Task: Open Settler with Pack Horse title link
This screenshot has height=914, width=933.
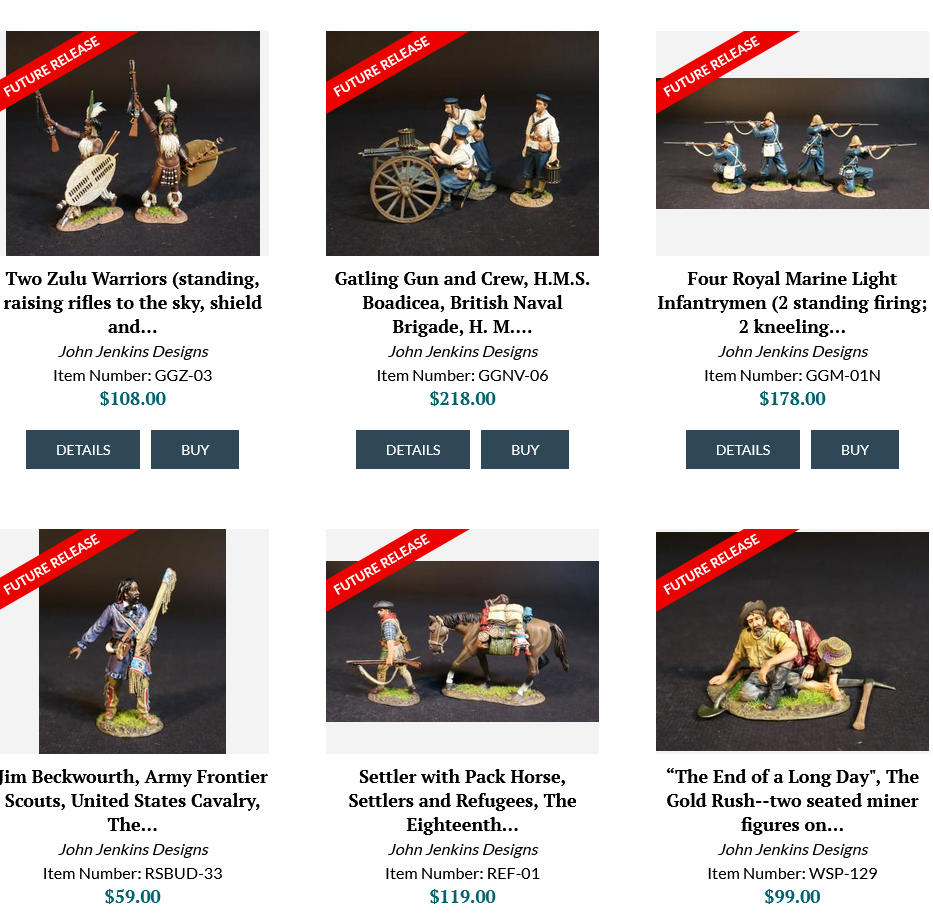Action: click(462, 801)
